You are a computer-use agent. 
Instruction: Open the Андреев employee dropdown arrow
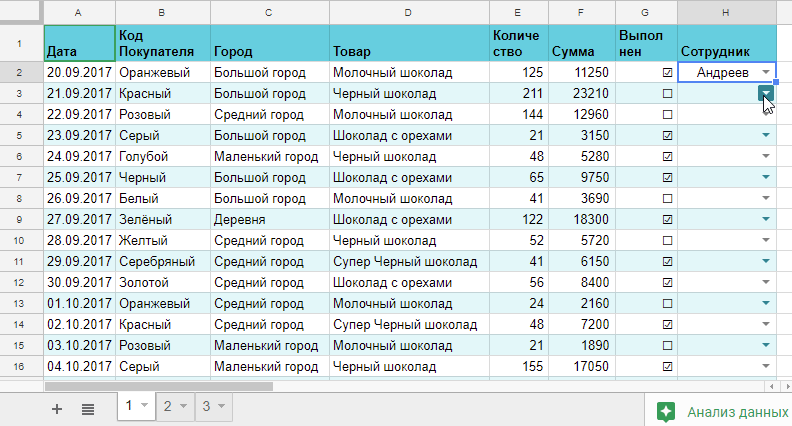pos(766,72)
